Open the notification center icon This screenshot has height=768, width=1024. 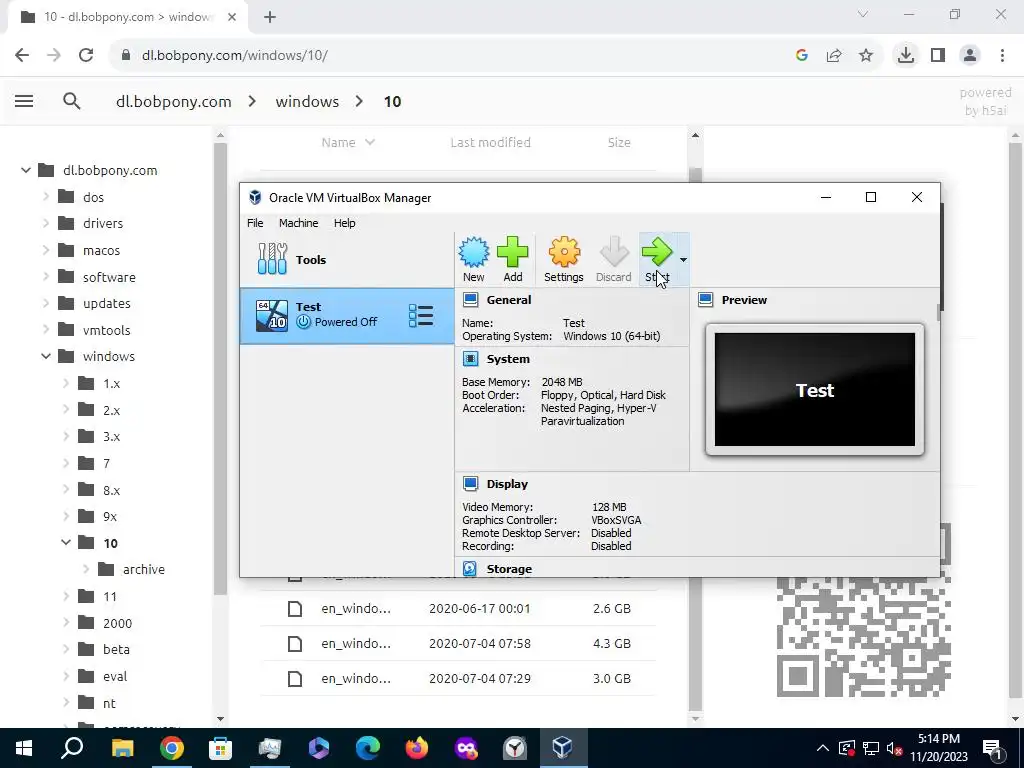992,748
